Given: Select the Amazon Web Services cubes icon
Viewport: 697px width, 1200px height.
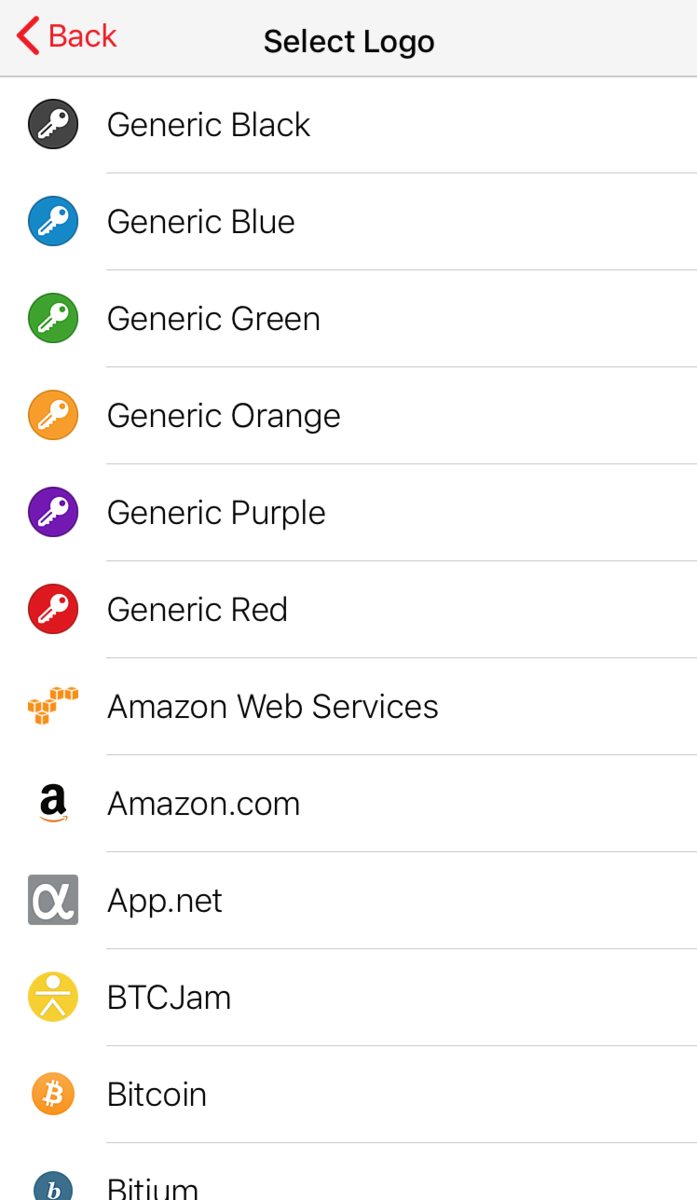Looking at the screenshot, I should coord(53,706).
